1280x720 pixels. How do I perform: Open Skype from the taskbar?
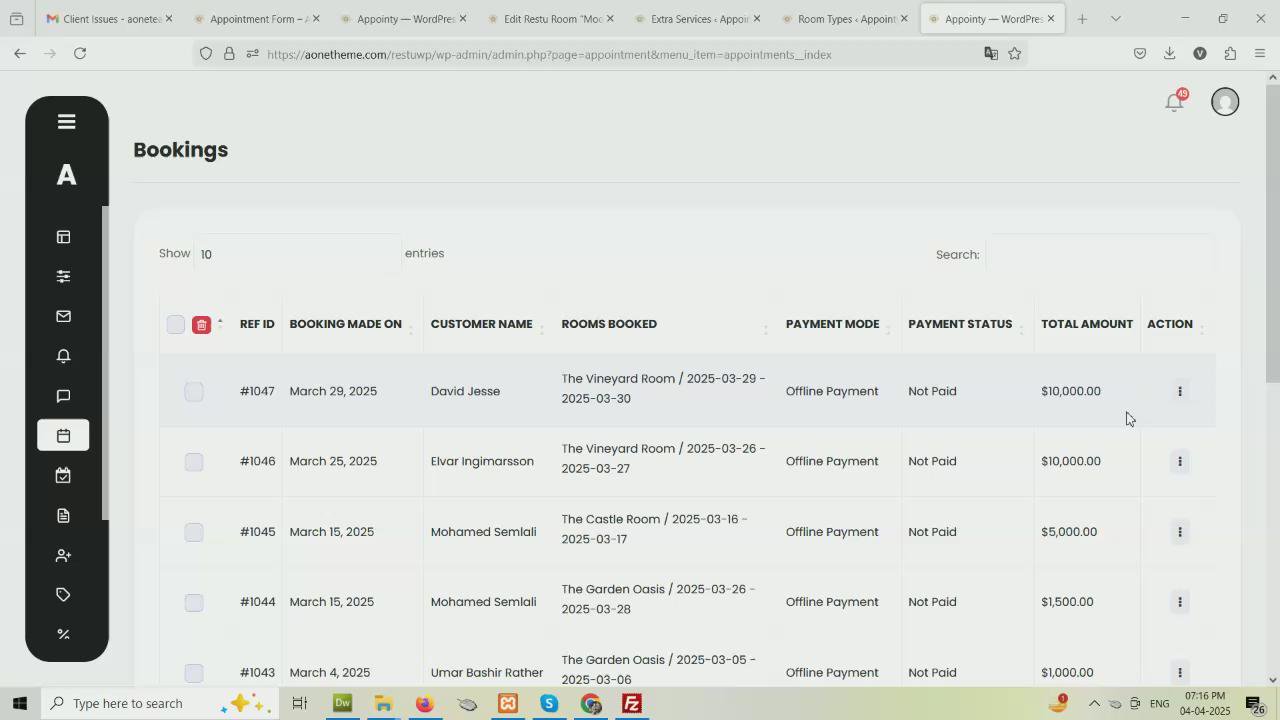point(549,704)
